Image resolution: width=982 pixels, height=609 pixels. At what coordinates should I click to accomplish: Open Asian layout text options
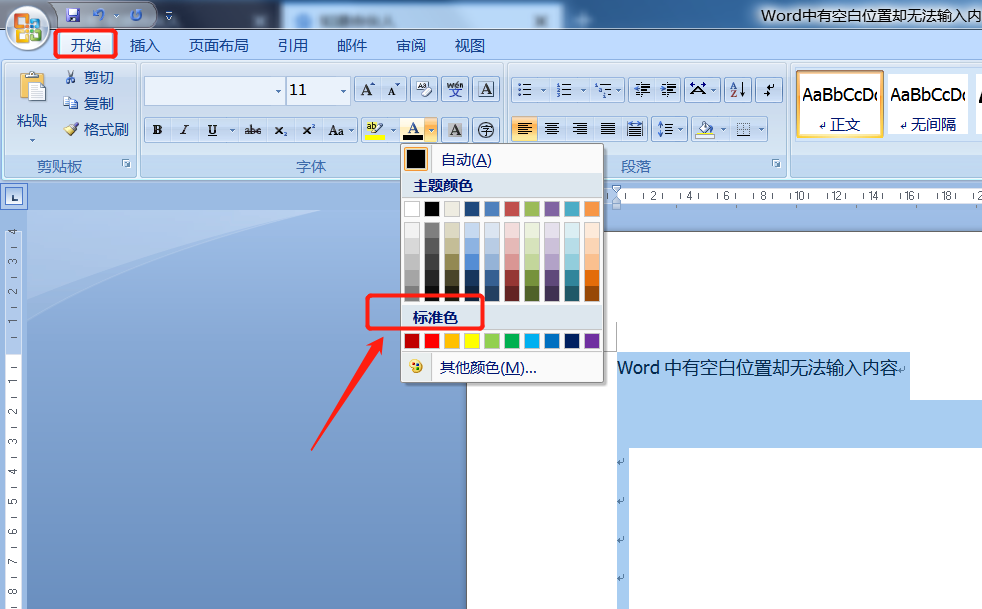click(x=702, y=90)
